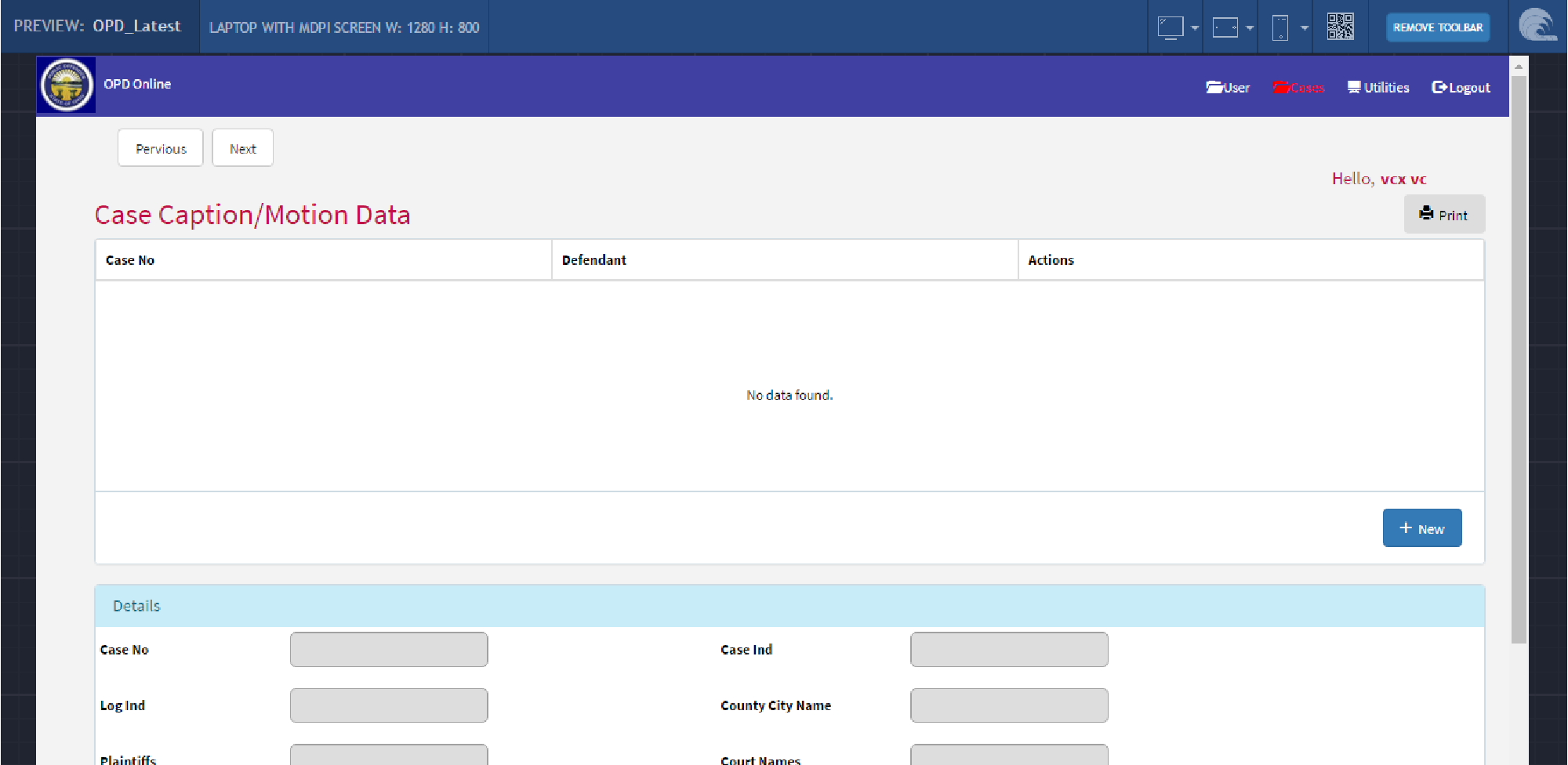Viewport: 1568px width, 765px height.
Task: Go to the Next page button
Action: tap(242, 148)
